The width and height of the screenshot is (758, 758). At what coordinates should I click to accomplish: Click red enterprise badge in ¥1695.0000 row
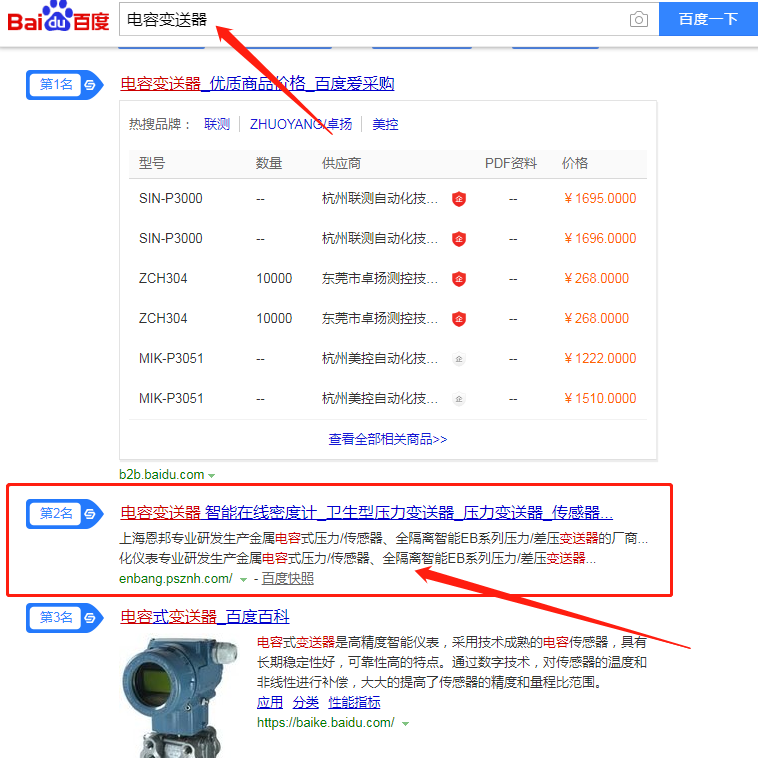tap(459, 199)
